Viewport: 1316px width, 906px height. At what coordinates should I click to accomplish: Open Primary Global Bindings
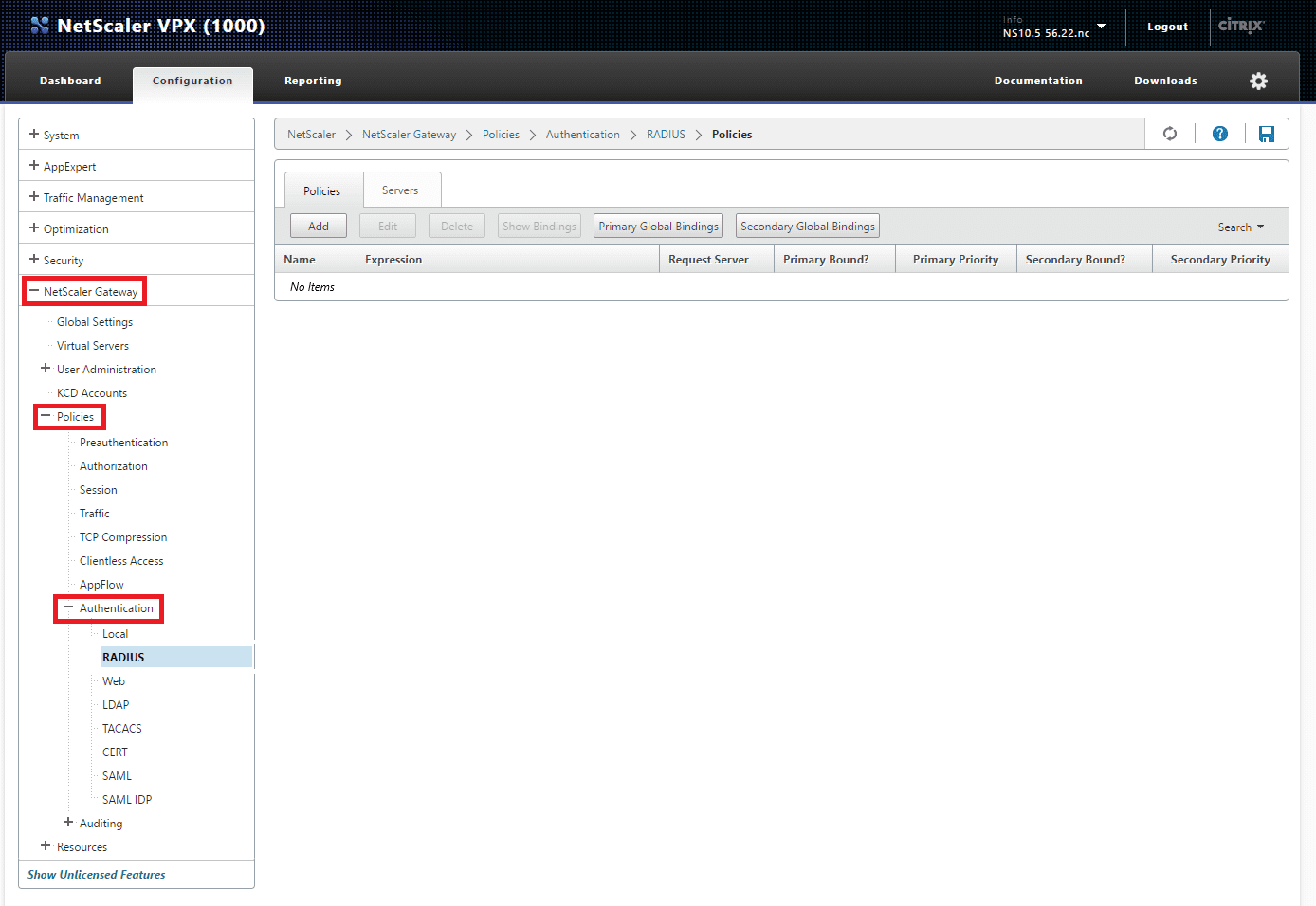click(x=658, y=226)
